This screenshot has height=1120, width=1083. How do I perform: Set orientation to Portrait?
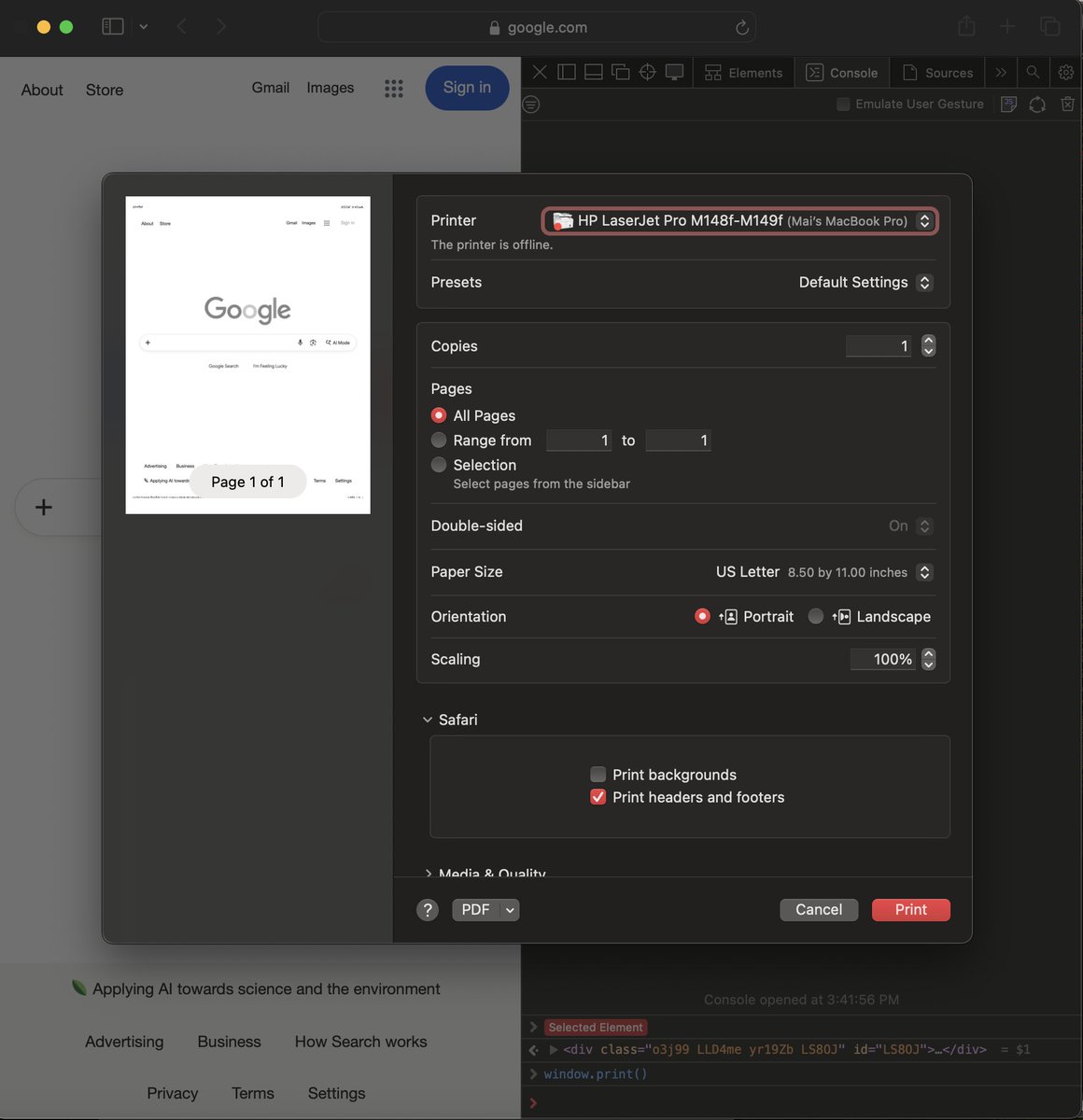coord(703,616)
